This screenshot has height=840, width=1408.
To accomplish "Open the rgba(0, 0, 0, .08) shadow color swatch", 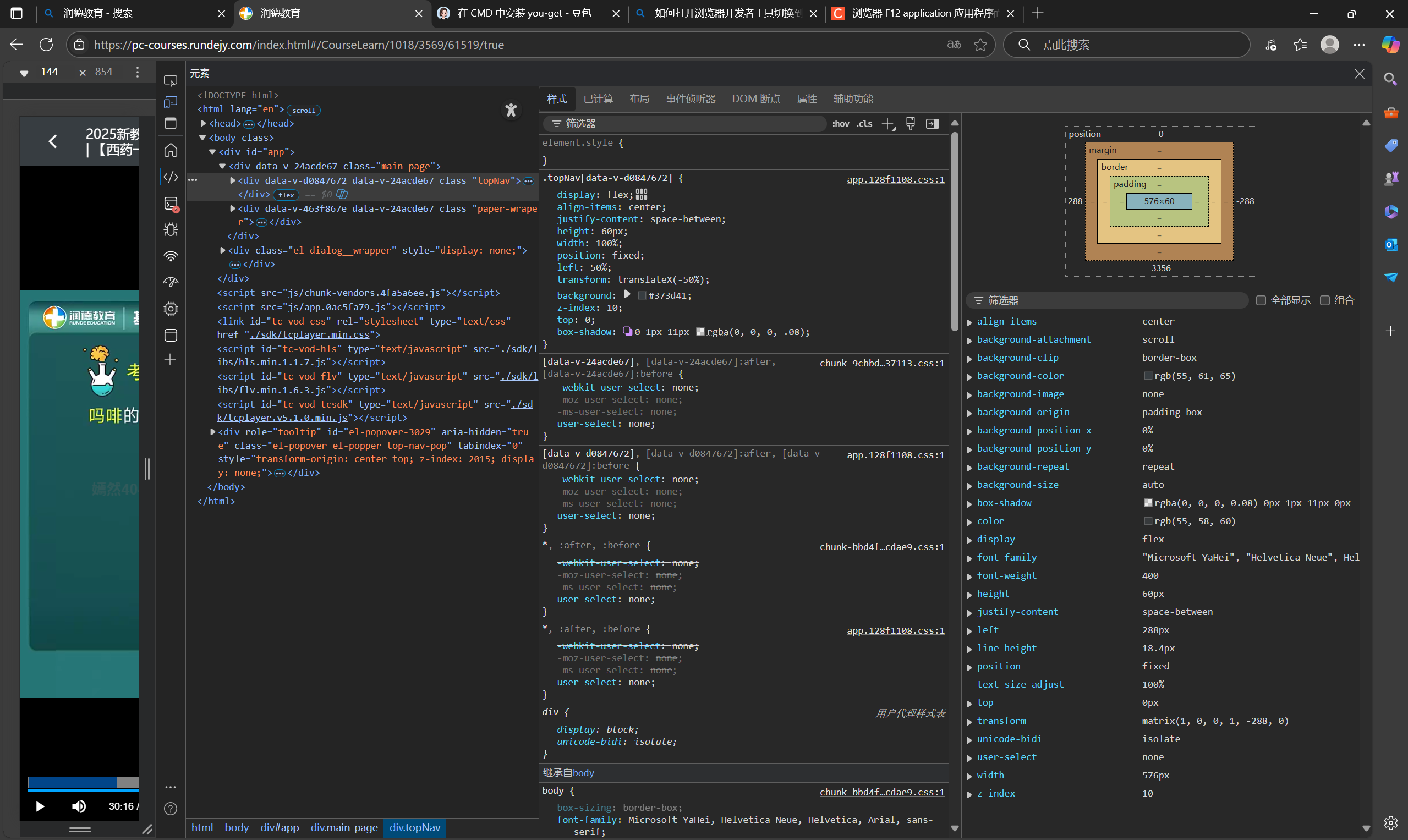I will click(700, 332).
